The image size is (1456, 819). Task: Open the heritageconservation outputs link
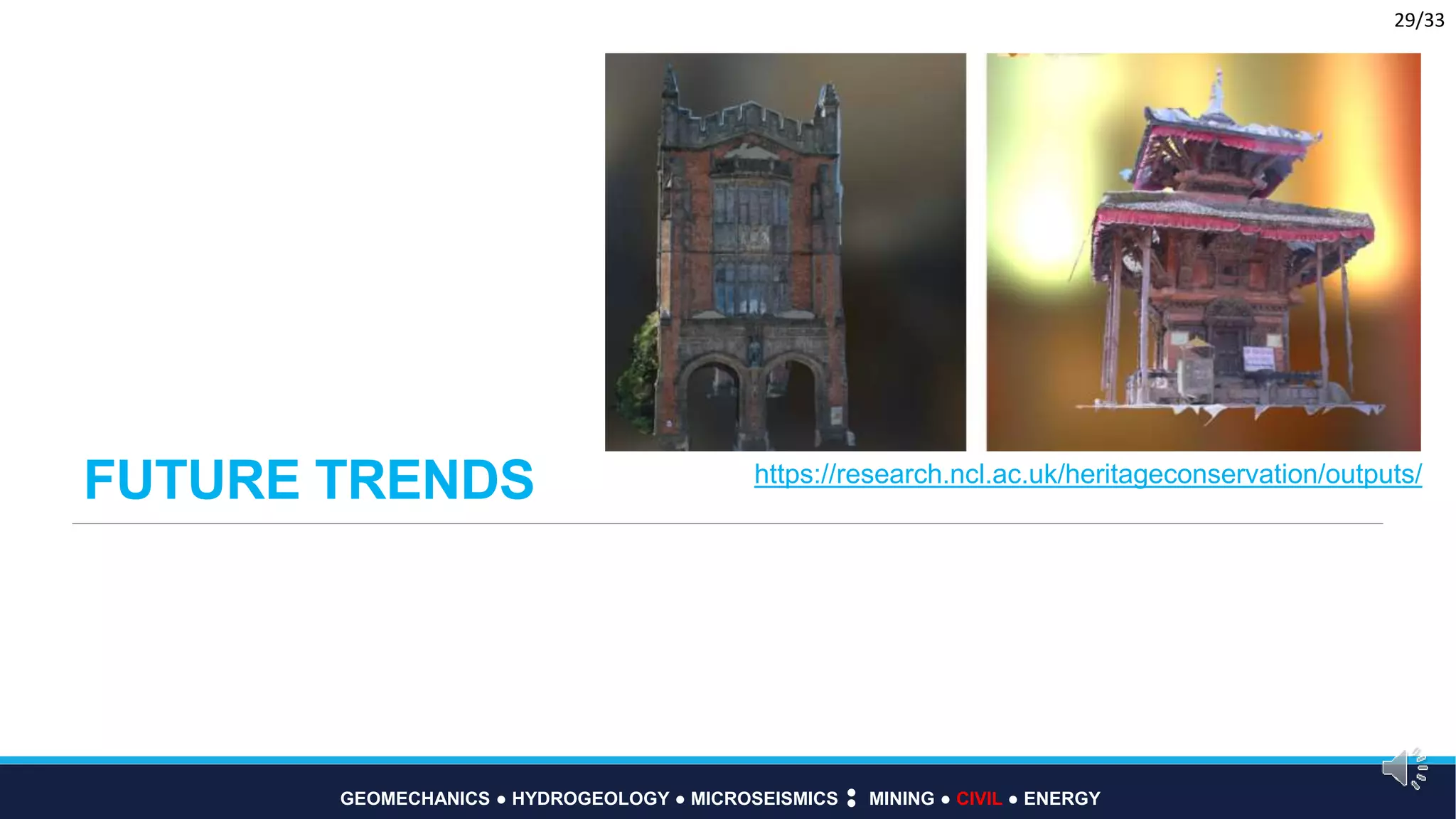[1088, 474]
